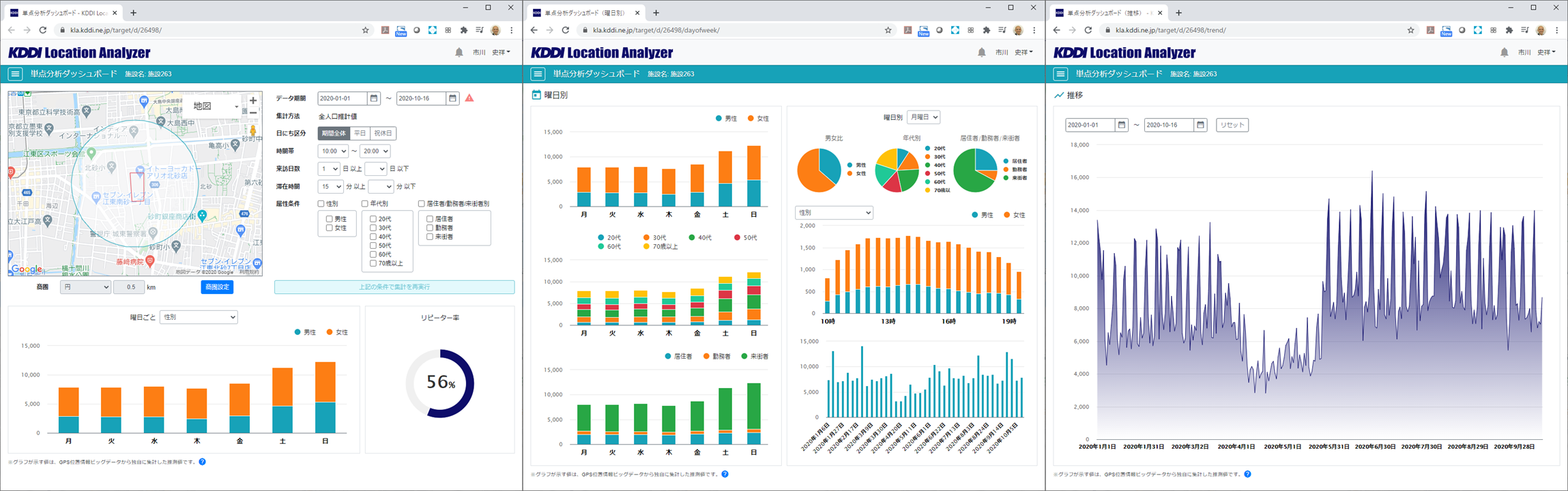1568x491 pixels.
Task: Open calendar picker for trend end date
Action: tap(1200, 125)
